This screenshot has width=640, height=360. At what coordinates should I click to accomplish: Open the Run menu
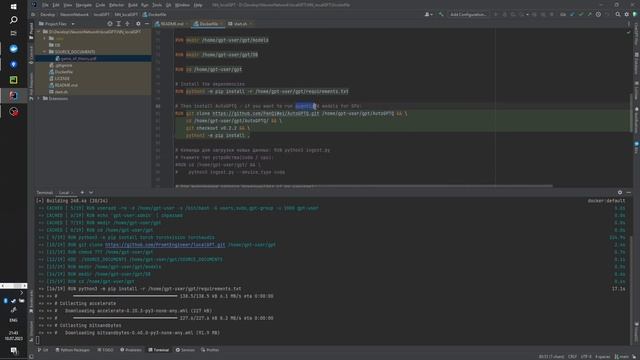pos(144,5)
